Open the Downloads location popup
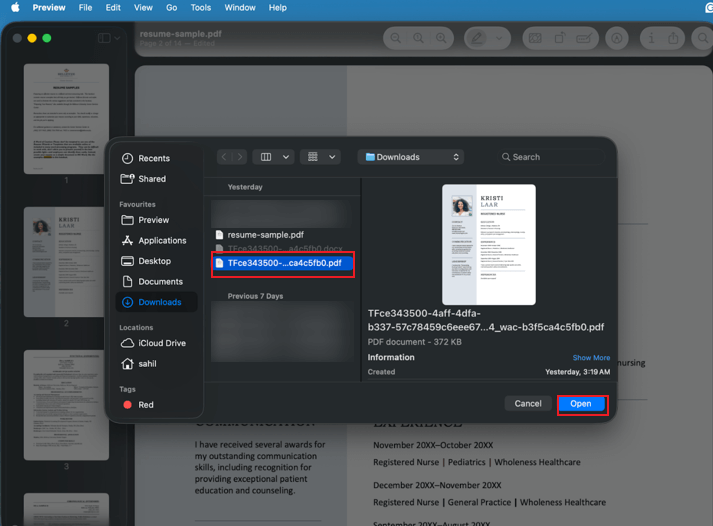The width and height of the screenshot is (713, 526). [x=411, y=157]
